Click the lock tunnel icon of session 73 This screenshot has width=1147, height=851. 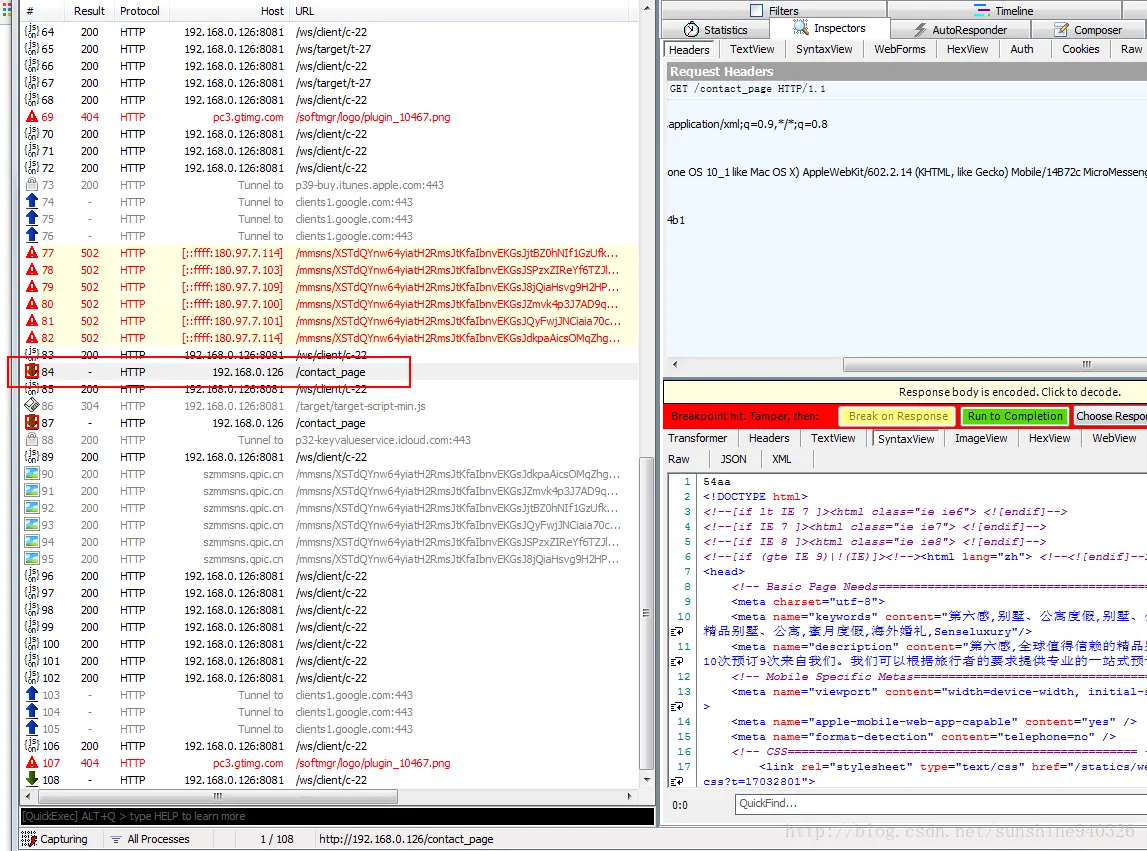pos(31,185)
